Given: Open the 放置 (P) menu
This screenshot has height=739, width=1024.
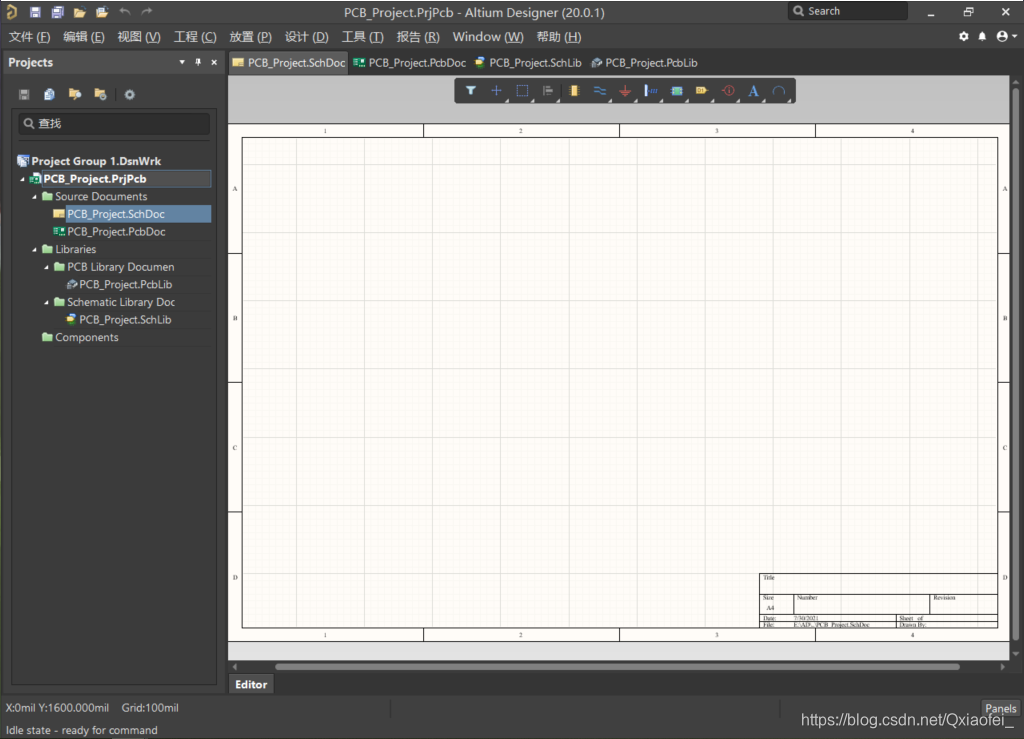Looking at the screenshot, I should (x=250, y=37).
